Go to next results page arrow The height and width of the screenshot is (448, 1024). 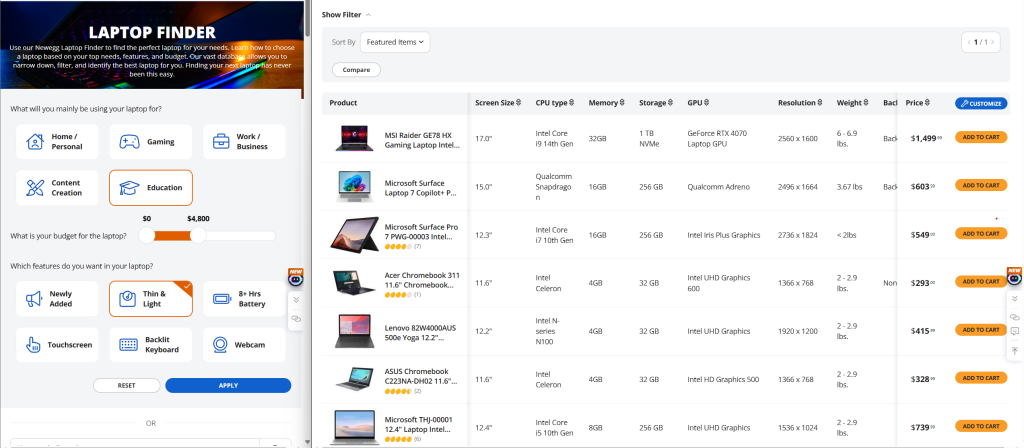(998, 42)
